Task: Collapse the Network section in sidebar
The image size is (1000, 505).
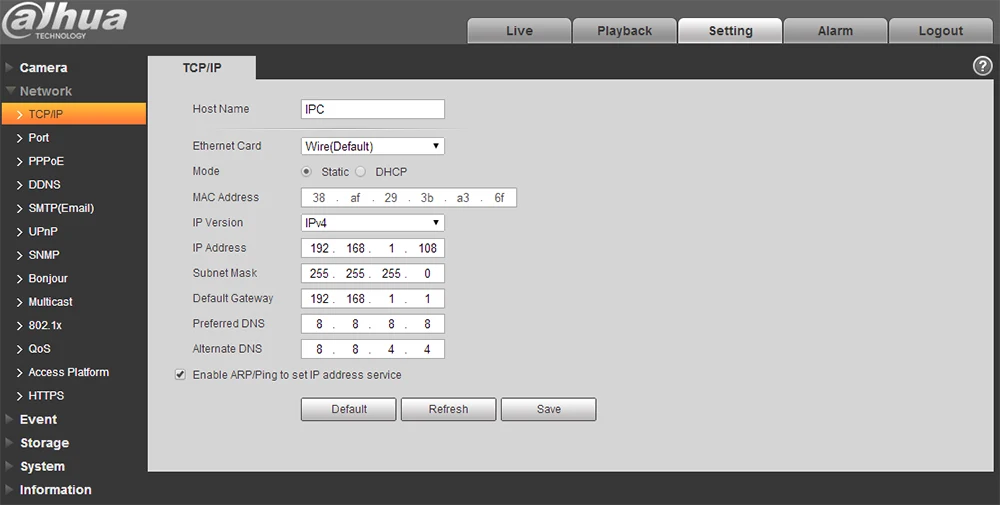Action: (45, 91)
